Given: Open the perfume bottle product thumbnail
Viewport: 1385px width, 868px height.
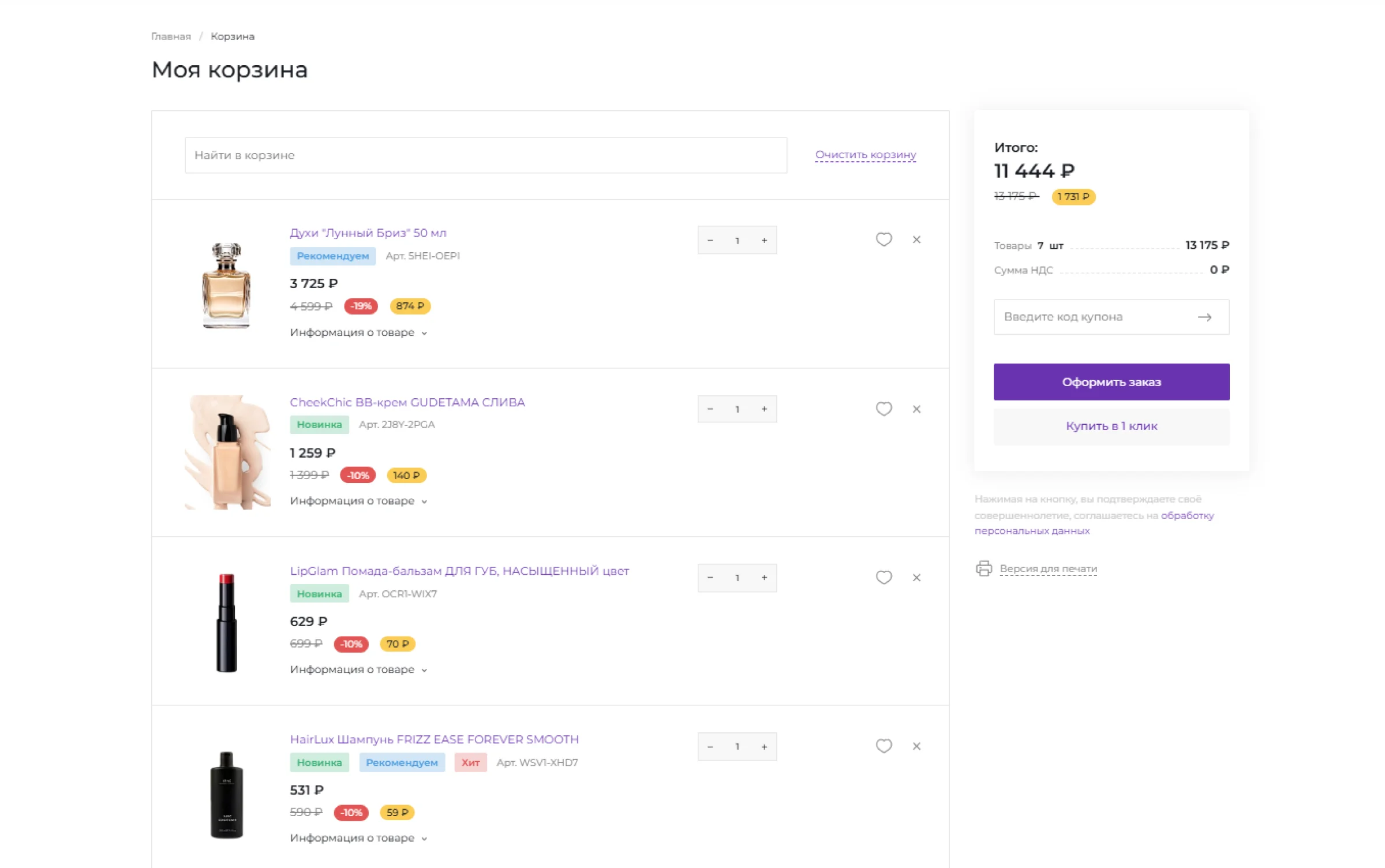Looking at the screenshot, I should pyautogui.click(x=227, y=285).
